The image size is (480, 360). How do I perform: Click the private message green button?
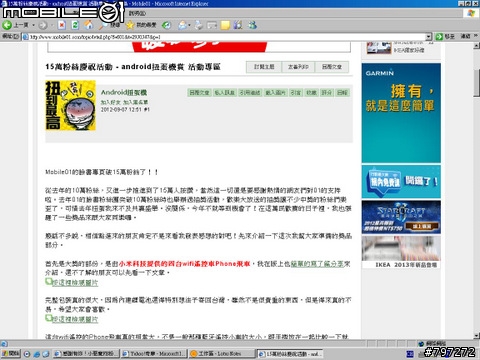(x=224, y=93)
